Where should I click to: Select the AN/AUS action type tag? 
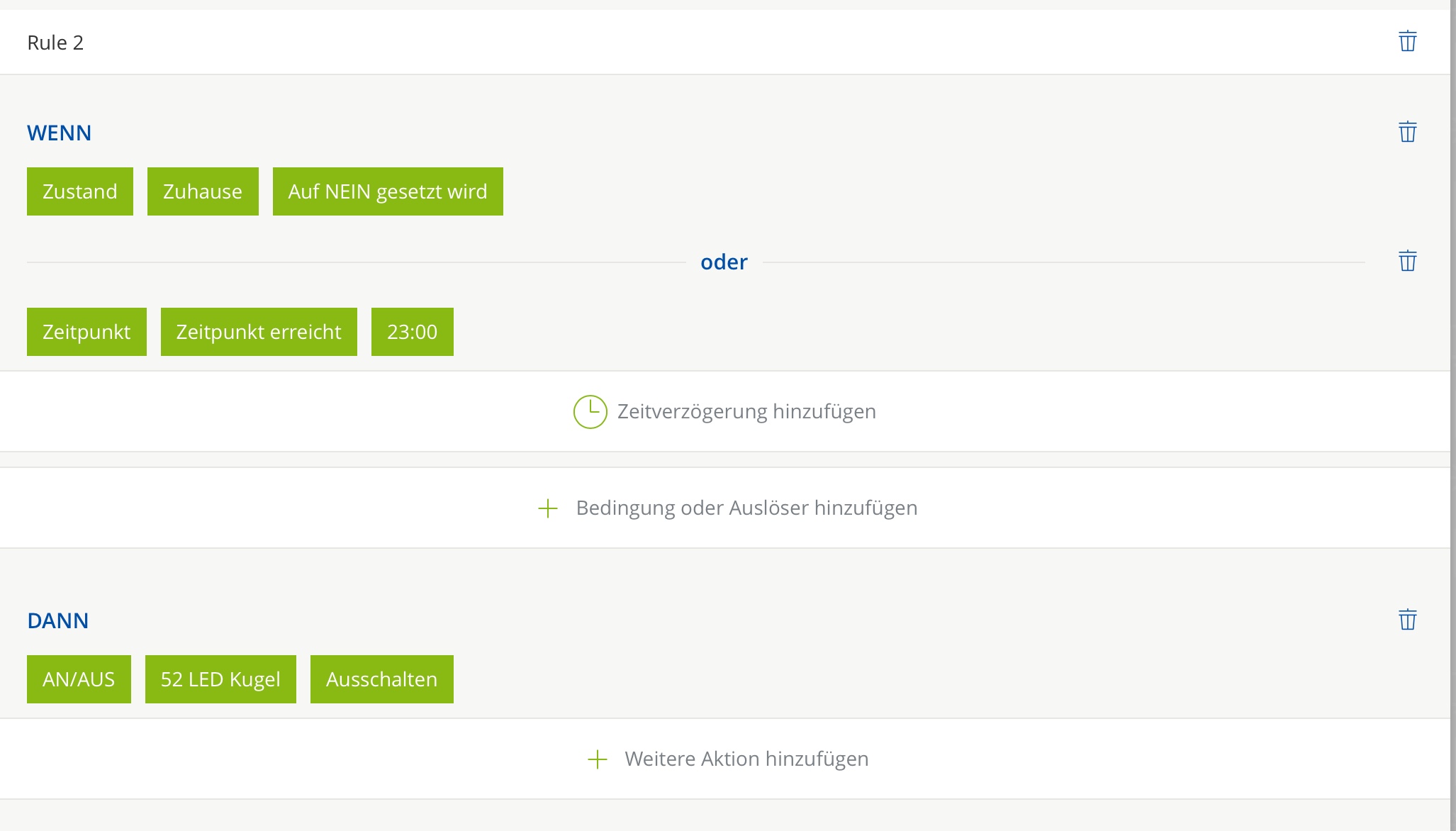click(x=79, y=679)
